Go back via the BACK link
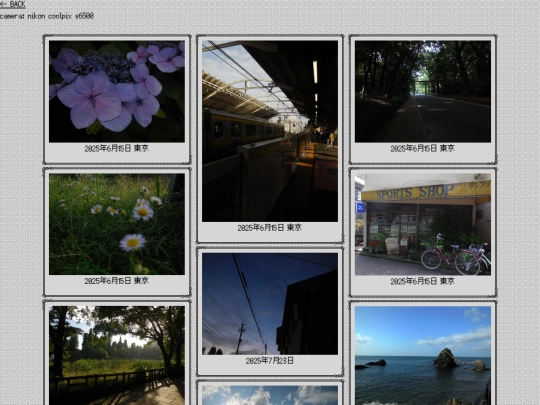This screenshot has width=540, height=405. pos(13,4)
